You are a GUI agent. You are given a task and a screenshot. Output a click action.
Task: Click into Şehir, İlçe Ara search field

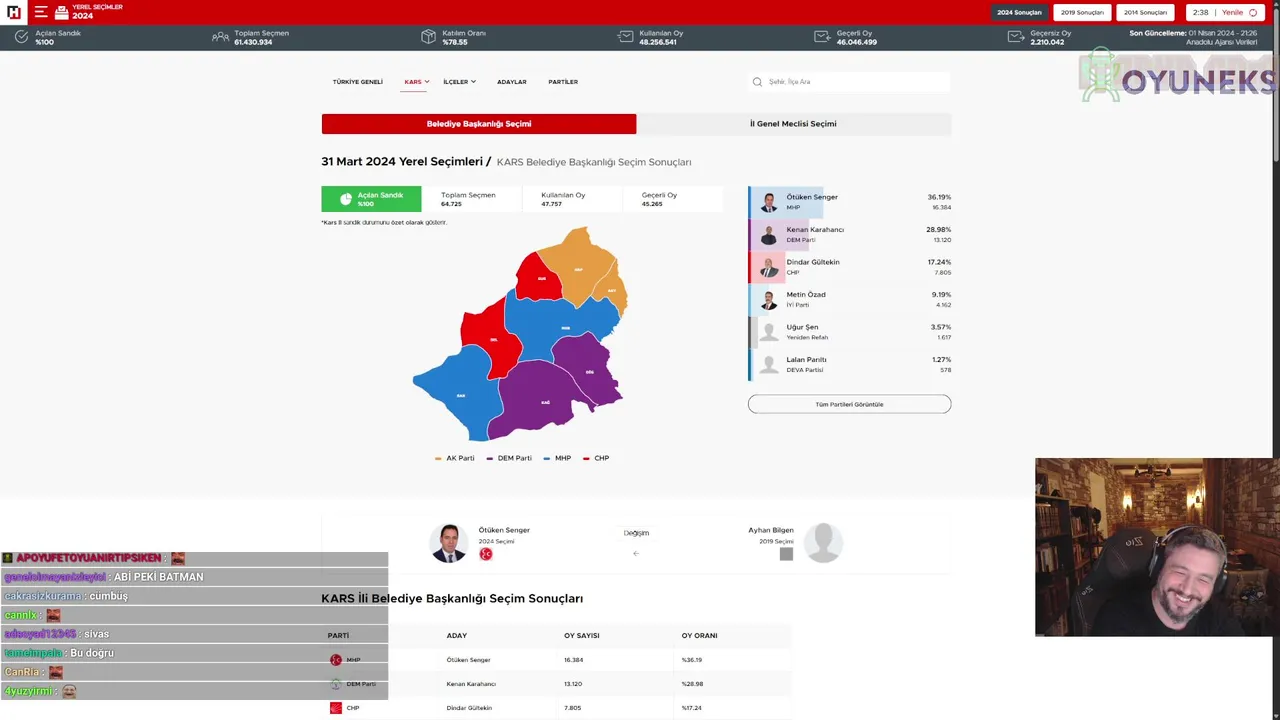(x=849, y=82)
